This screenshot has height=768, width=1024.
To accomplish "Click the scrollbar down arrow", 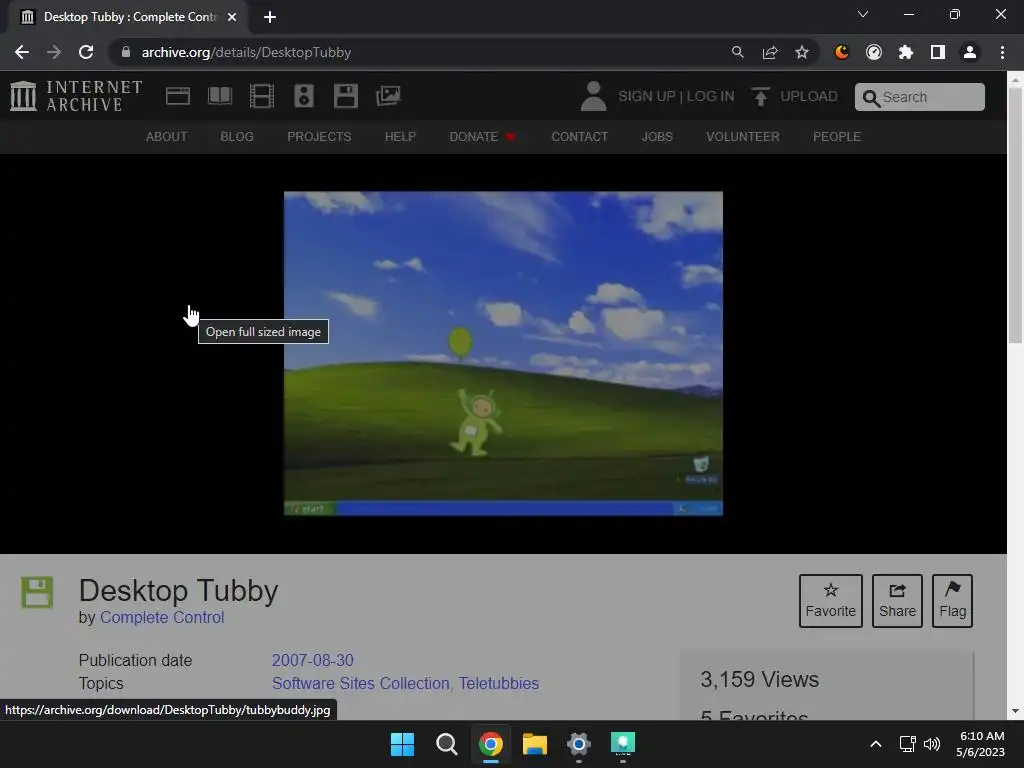I will (1015, 711).
